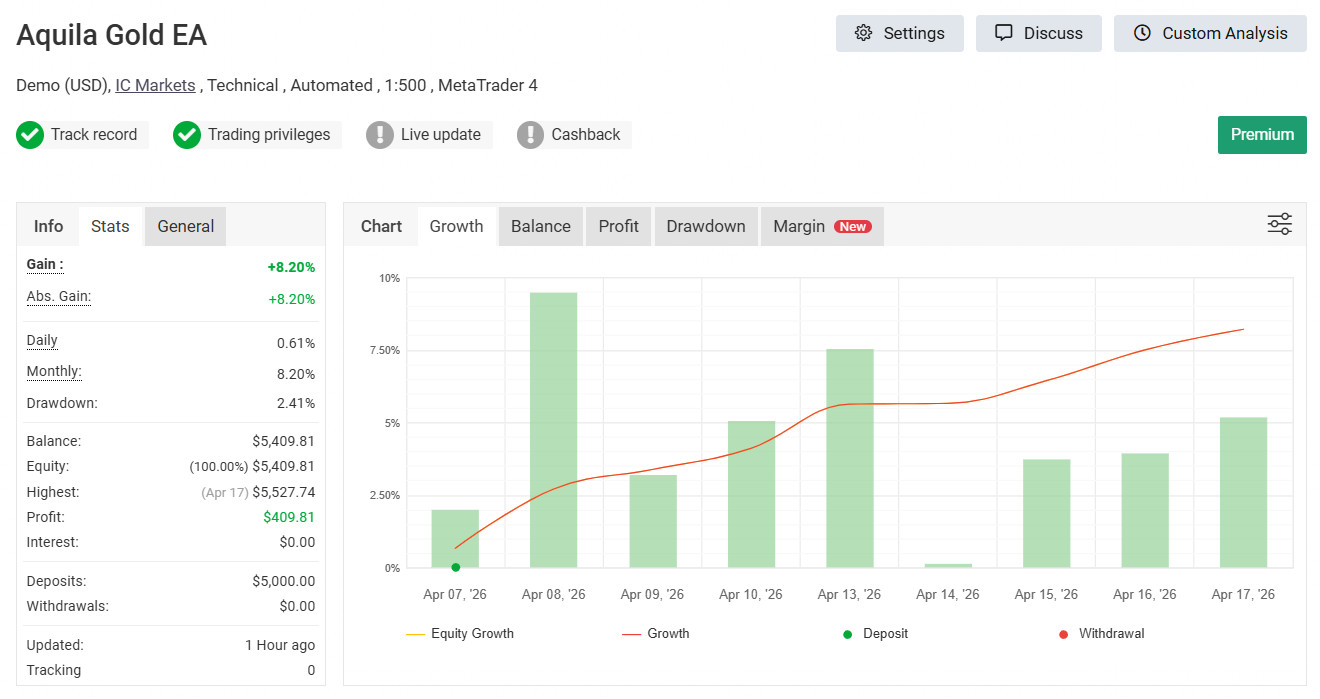1320x699 pixels.
Task: Click the Drawdown value 2.41%
Action: (296, 403)
